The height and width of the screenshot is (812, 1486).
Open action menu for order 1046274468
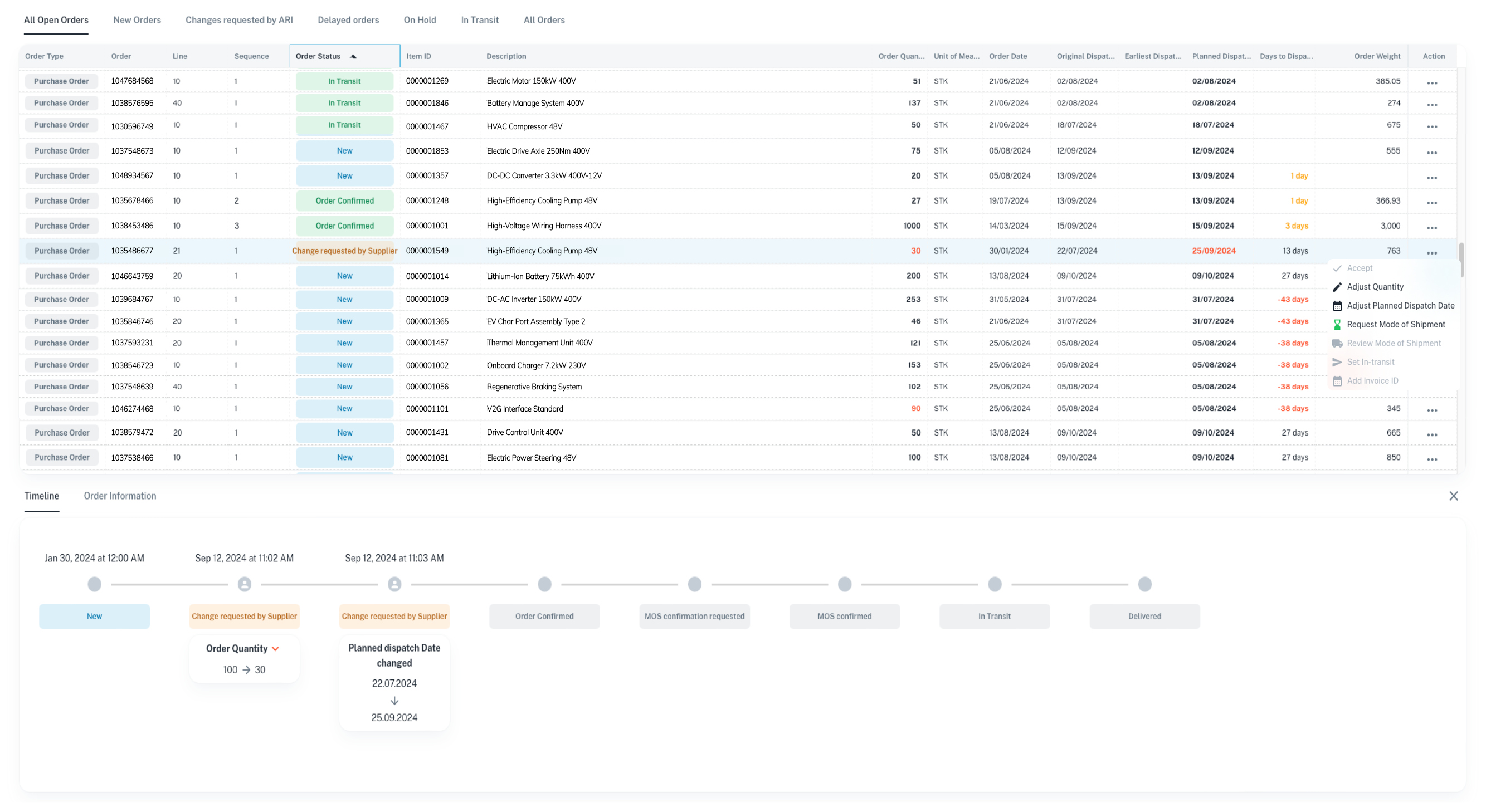point(1432,410)
